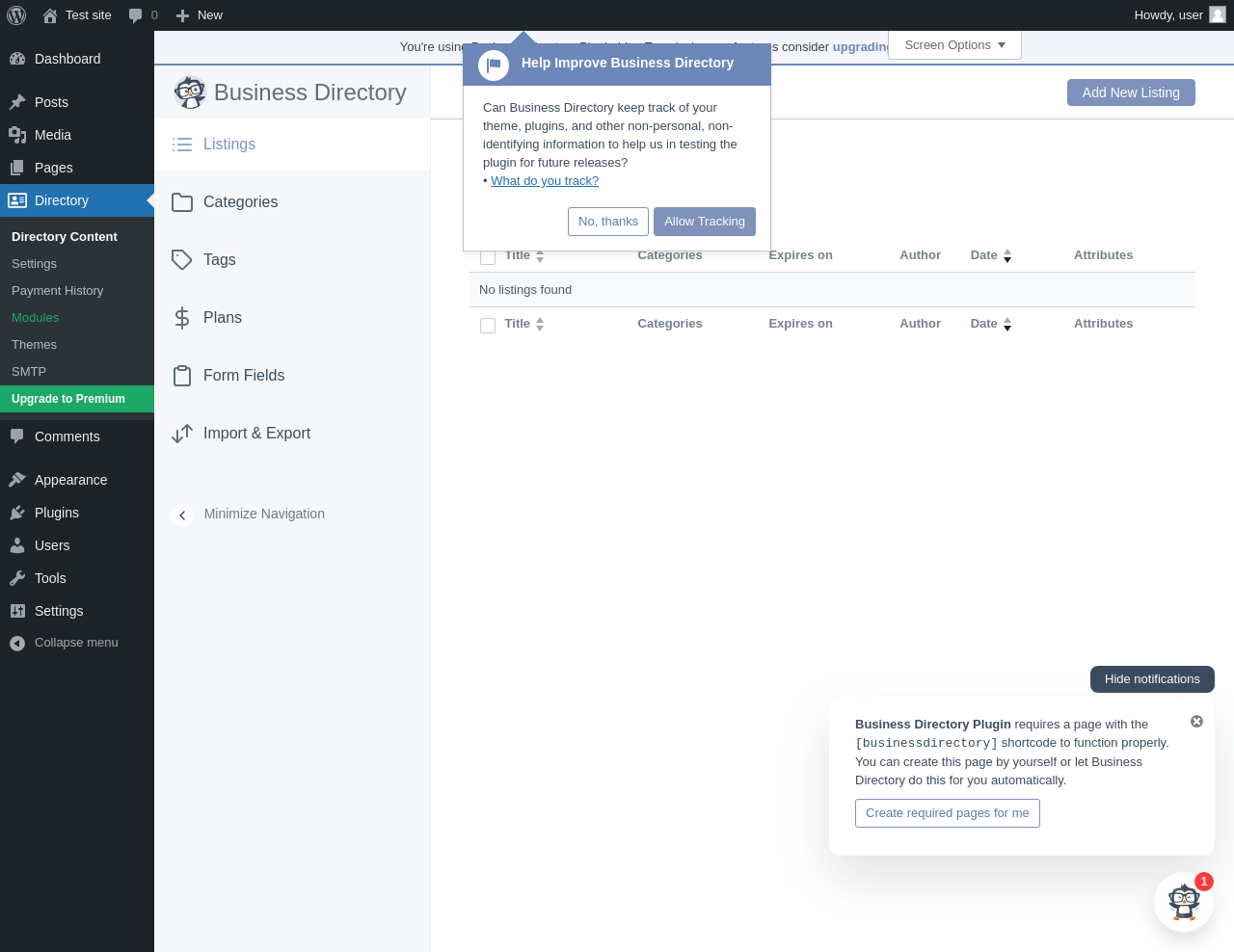This screenshot has width=1234, height=952.
Task: Open the comments bubble in admin bar
Action: click(143, 15)
